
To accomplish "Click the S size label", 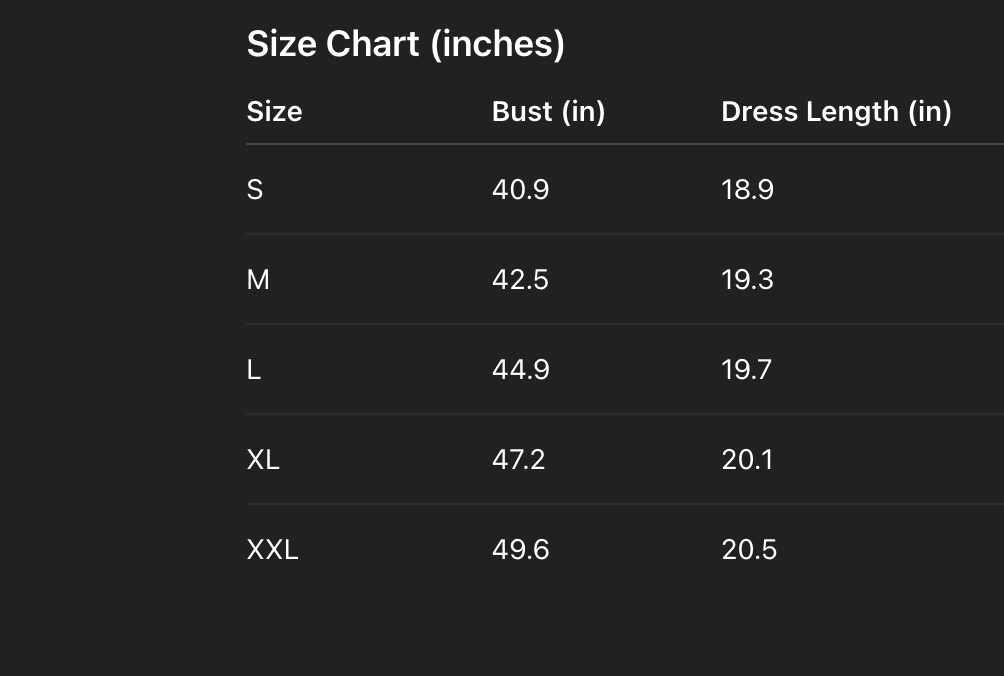I will coord(255,189).
